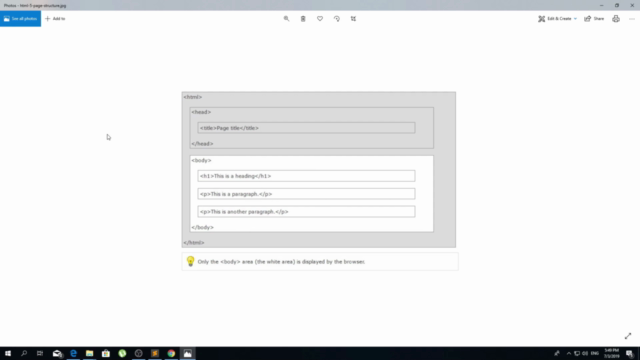The width and height of the screenshot is (640, 360).
Task: Click the People icon in system tray
Action: 557,353
